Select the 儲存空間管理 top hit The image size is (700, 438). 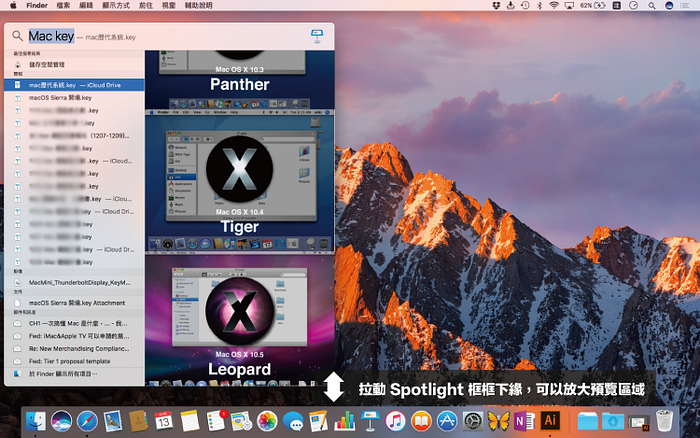pyautogui.click(x=74, y=65)
